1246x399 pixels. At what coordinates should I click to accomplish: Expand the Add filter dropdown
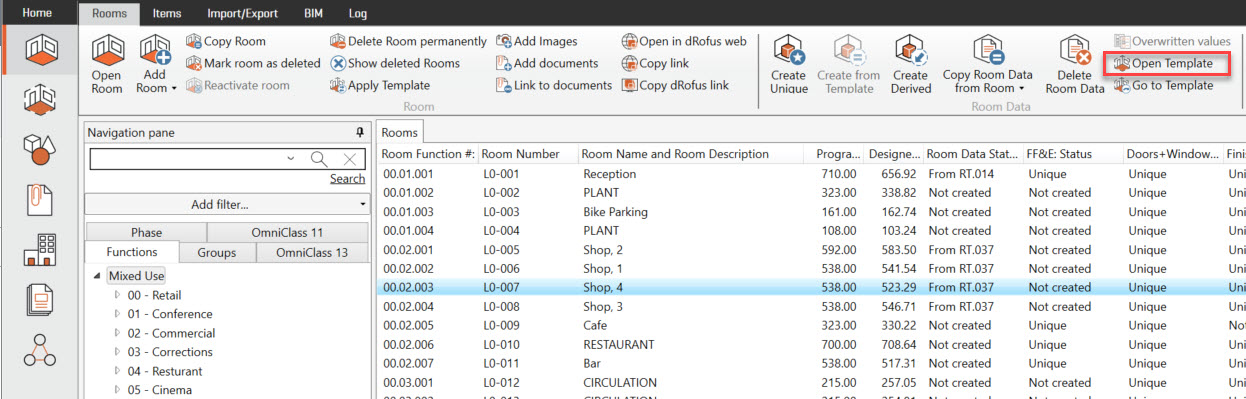pyautogui.click(x=227, y=204)
